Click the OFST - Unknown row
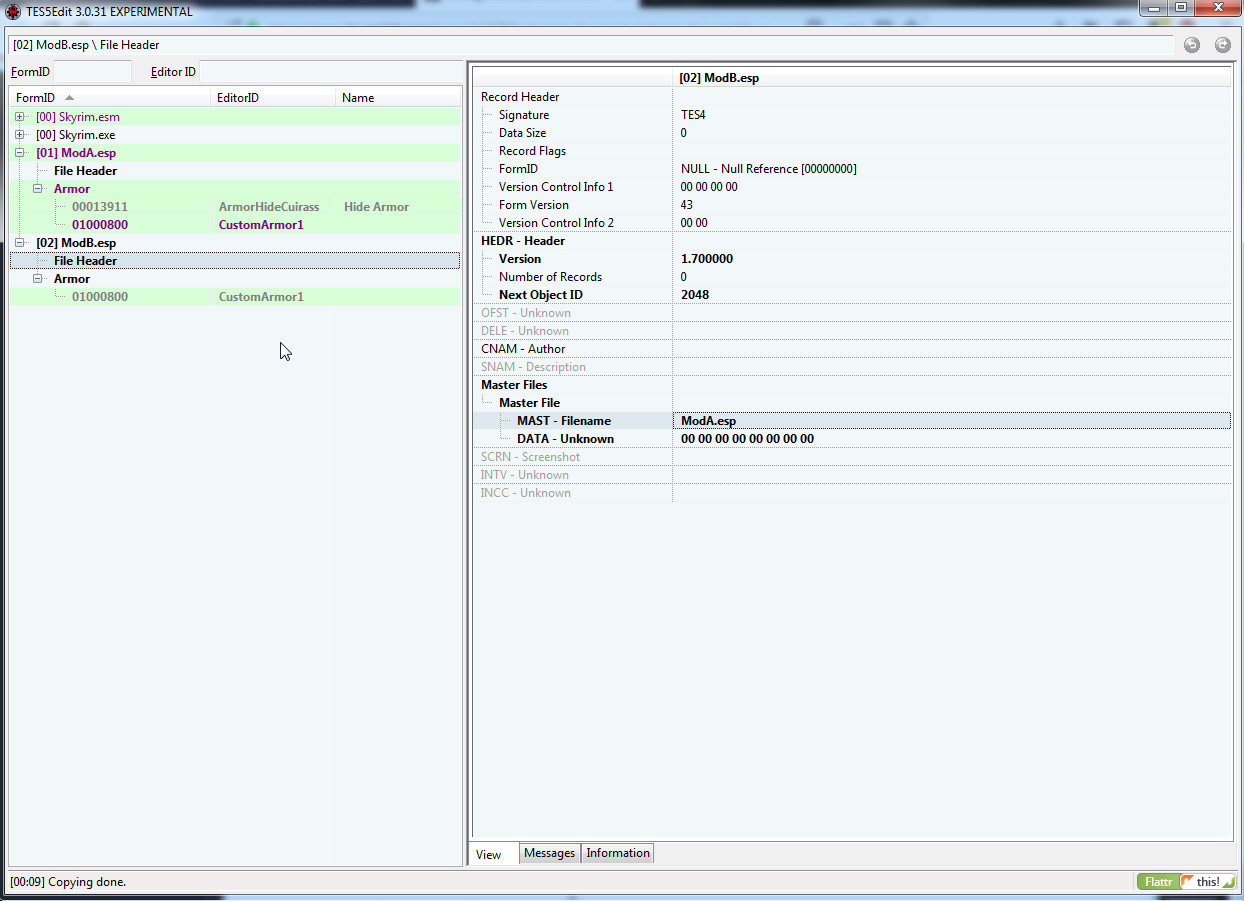Image resolution: width=1244 pixels, height=901 pixels. click(852, 313)
